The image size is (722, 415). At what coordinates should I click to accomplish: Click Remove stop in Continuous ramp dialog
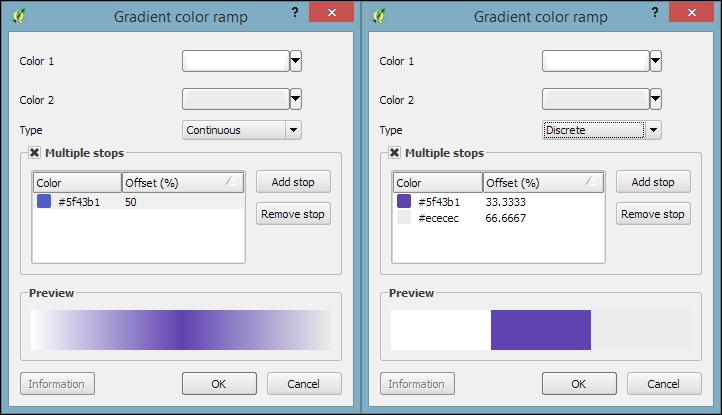pos(293,214)
